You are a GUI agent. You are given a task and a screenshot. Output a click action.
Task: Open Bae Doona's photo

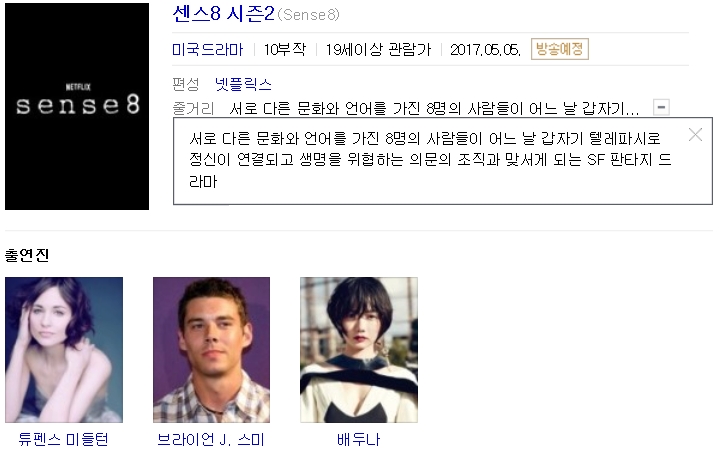(359, 350)
